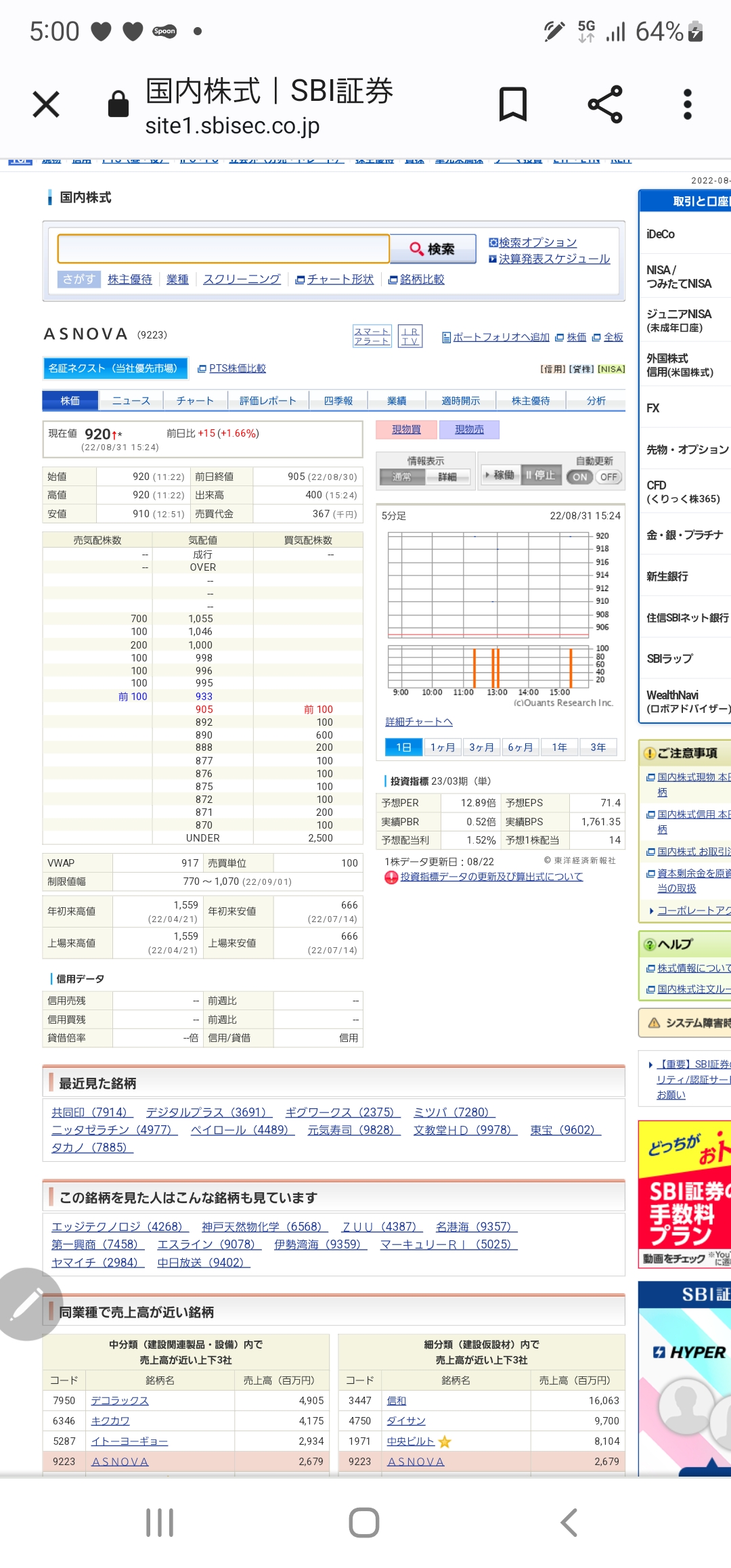
Task: Select the 1日 chart period
Action: tap(404, 747)
